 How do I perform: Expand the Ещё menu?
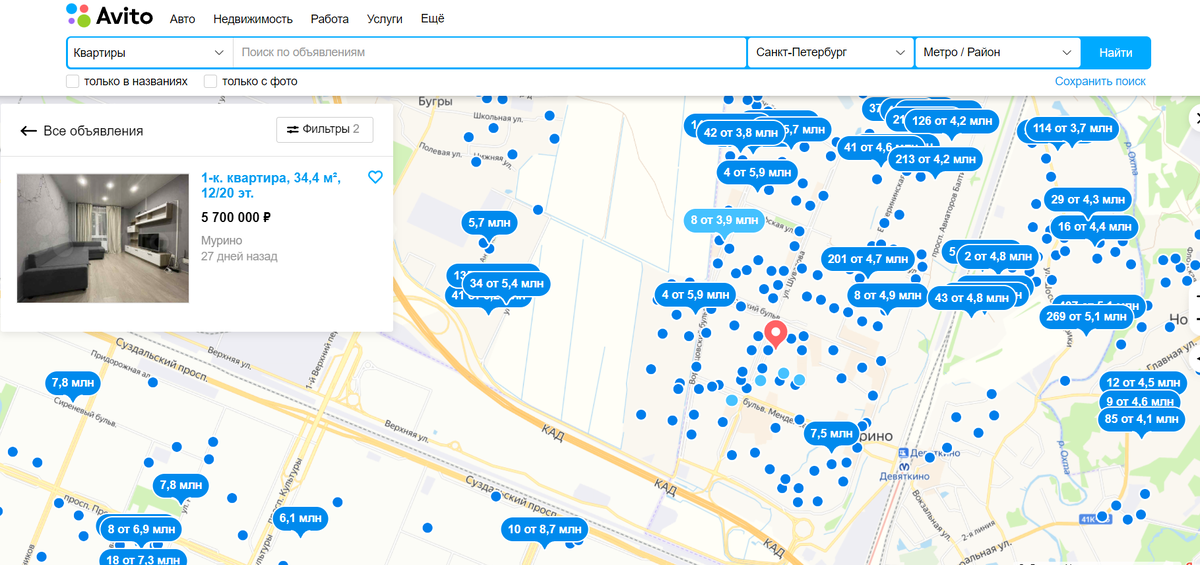tap(432, 19)
